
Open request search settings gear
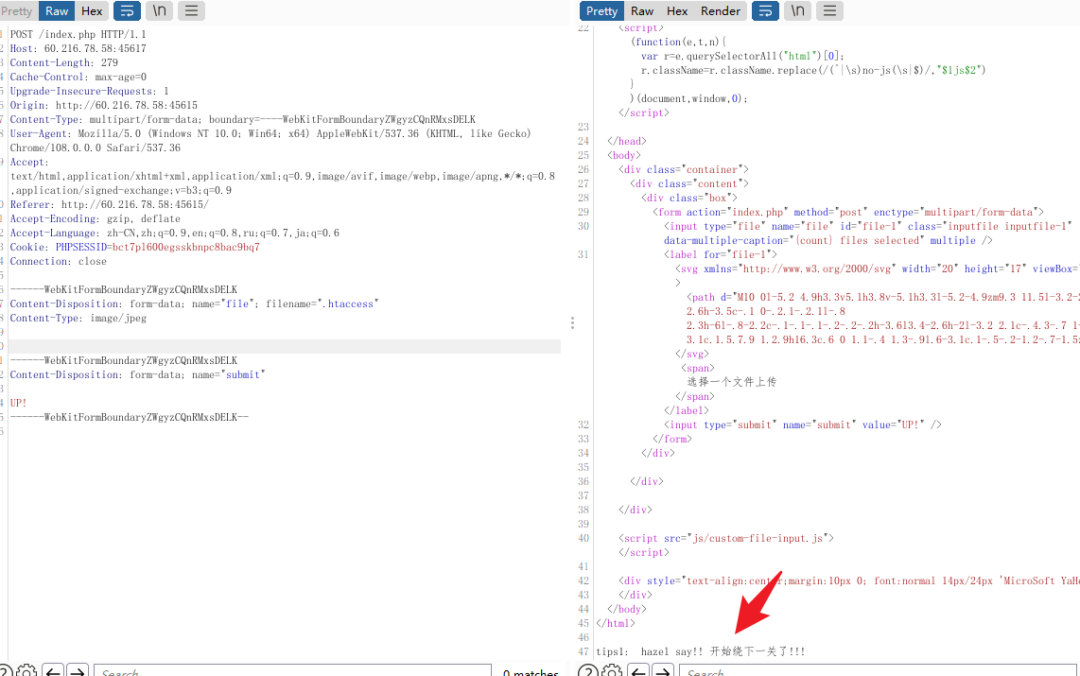pos(27,671)
